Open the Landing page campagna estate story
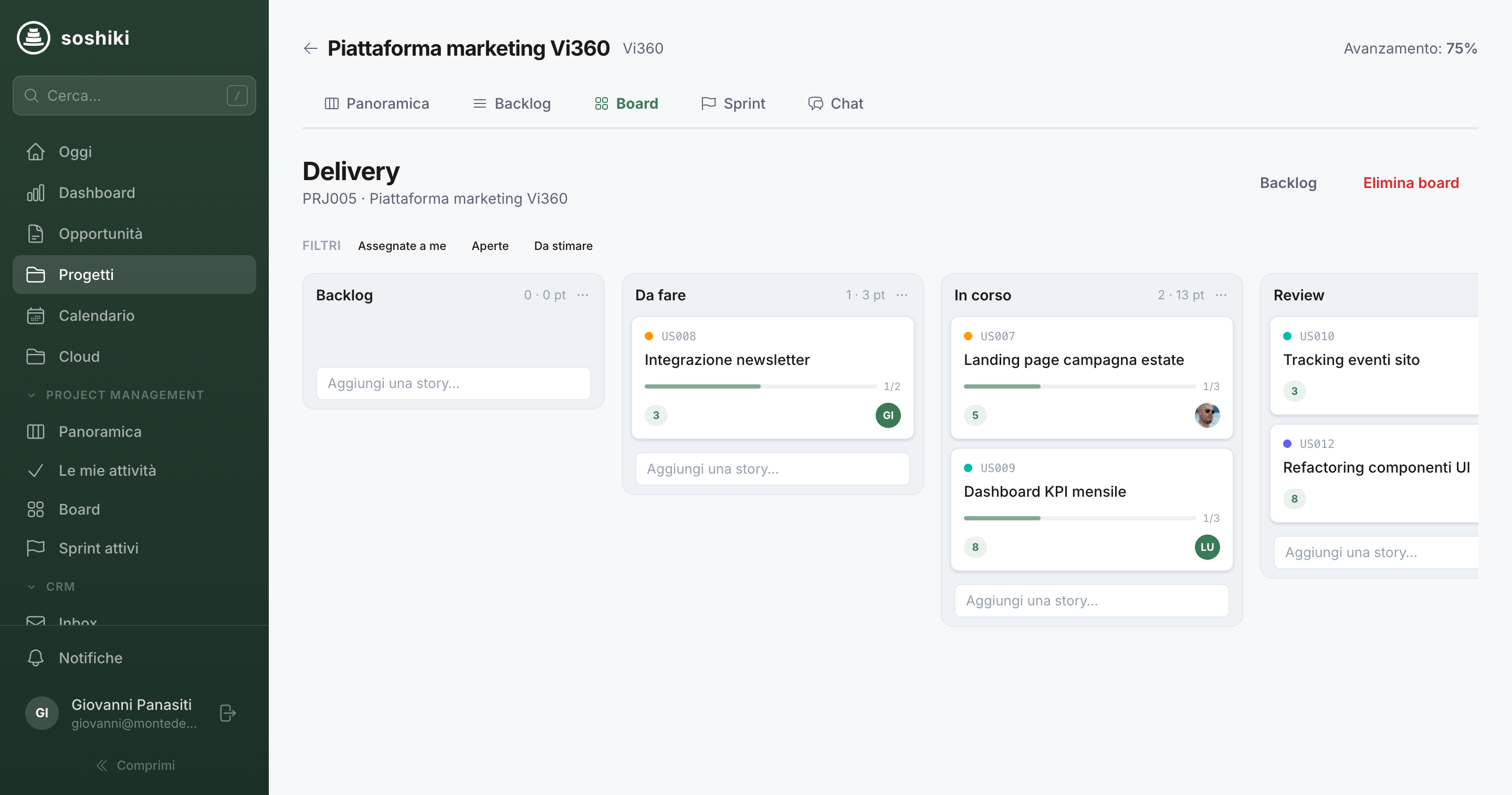Viewport: 1512px width, 795px height. pyautogui.click(x=1074, y=360)
